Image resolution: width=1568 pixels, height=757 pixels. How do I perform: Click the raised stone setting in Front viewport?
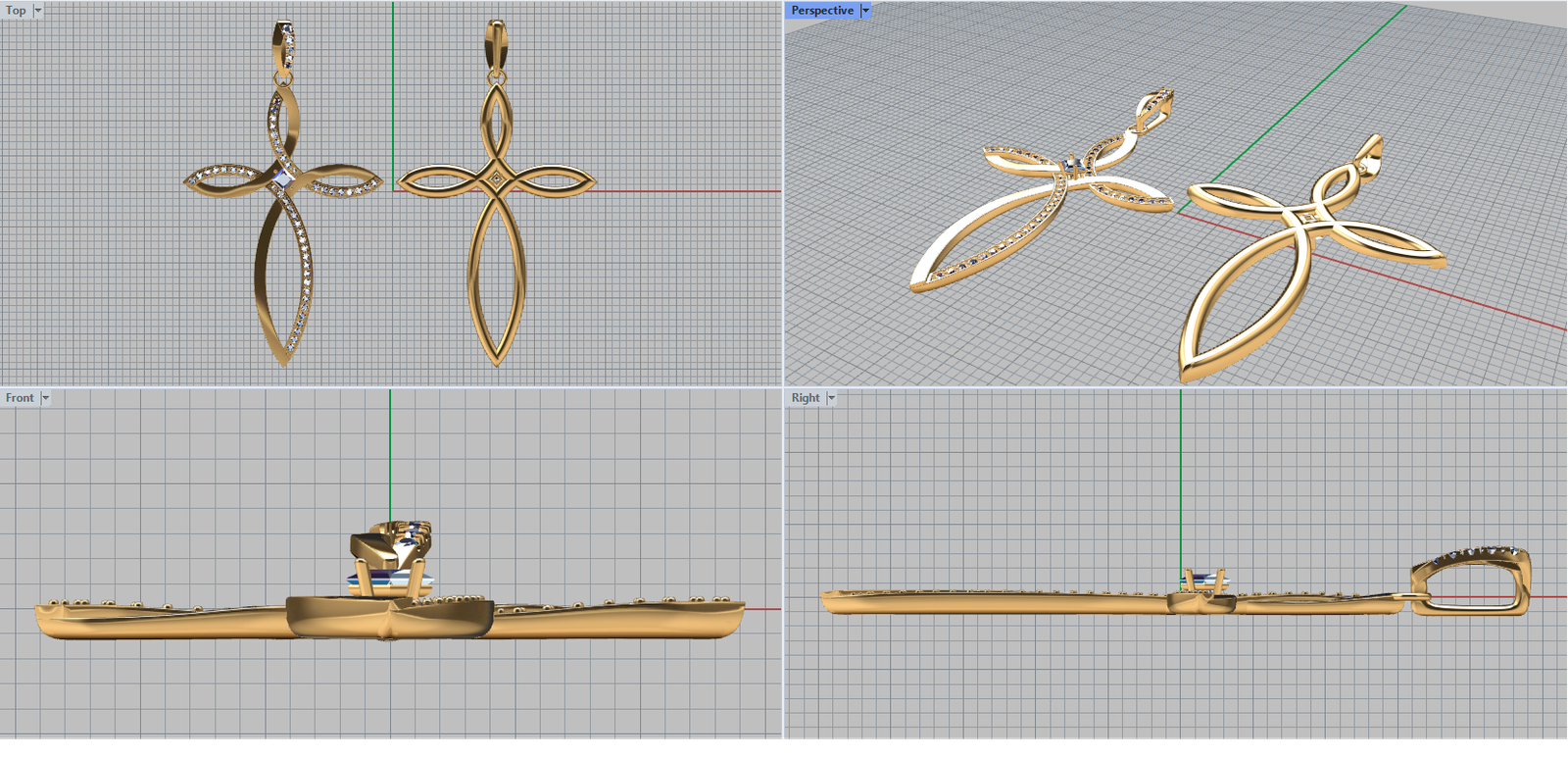click(392, 559)
